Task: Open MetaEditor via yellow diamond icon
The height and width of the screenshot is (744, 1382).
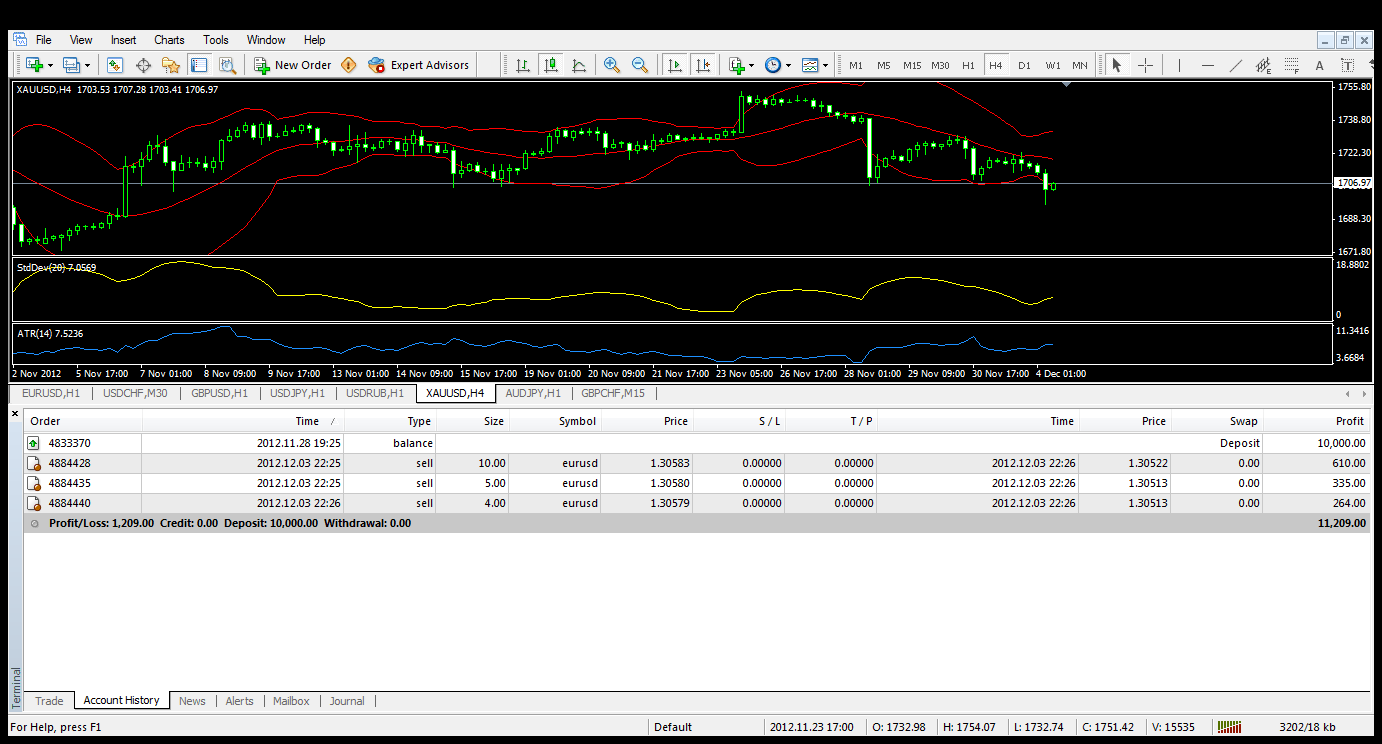Action: (x=348, y=65)
